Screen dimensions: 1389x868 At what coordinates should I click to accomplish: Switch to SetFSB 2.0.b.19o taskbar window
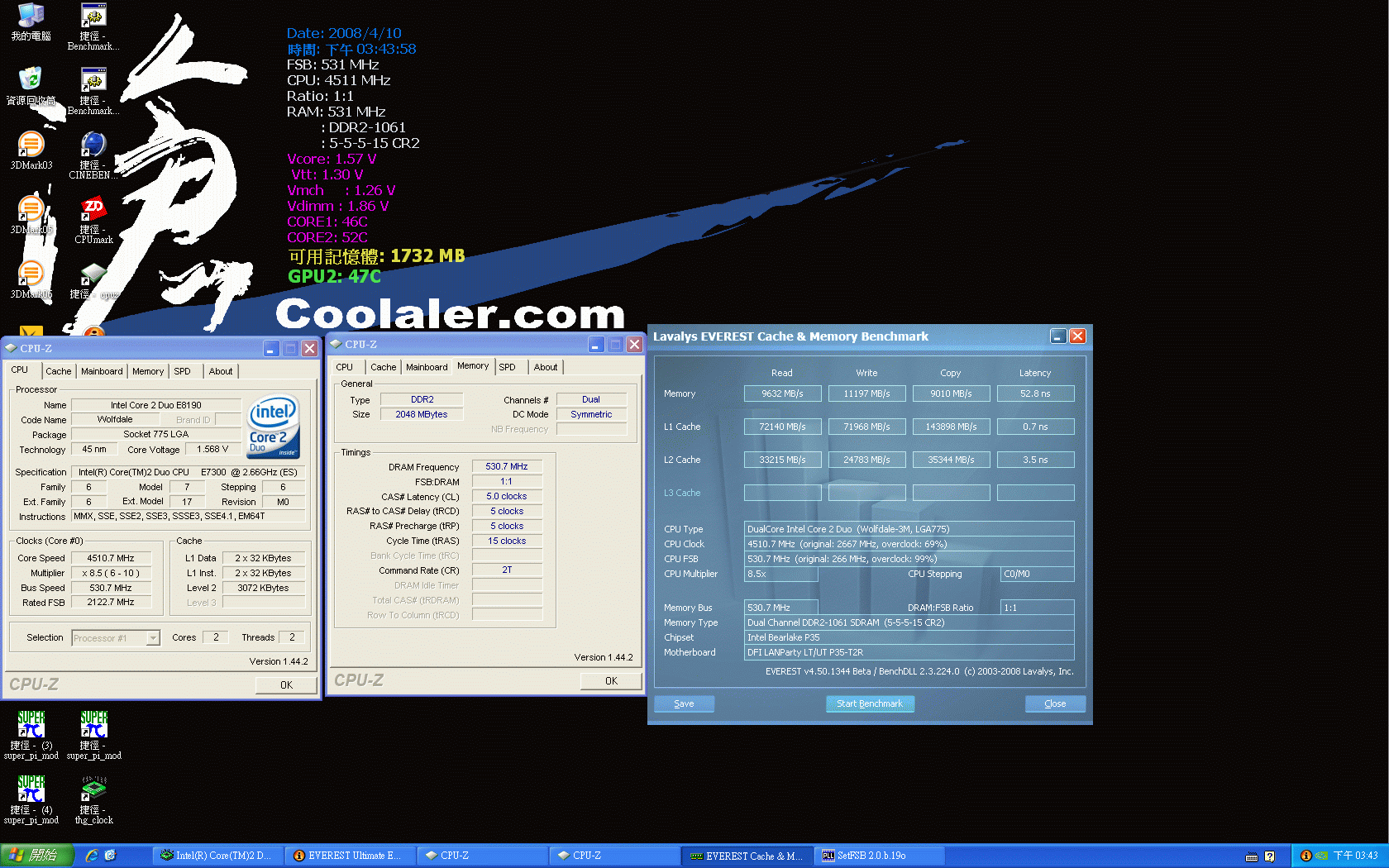click(x=880, y=856)
